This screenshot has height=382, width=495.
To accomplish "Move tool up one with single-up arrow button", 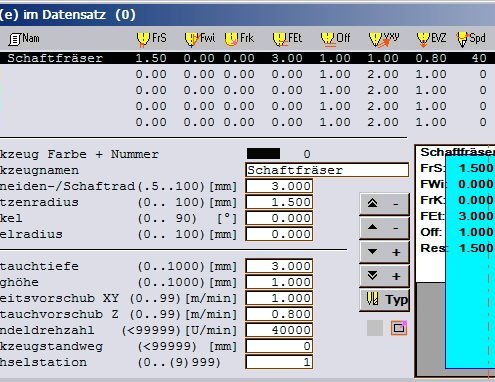I will pos(384,228).
